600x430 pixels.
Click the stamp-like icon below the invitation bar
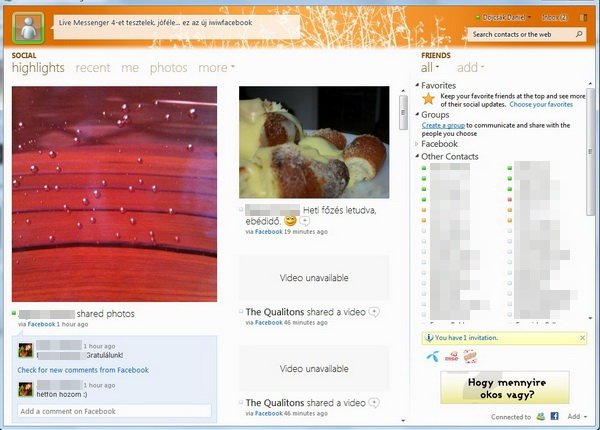click(x=470, y=357)
